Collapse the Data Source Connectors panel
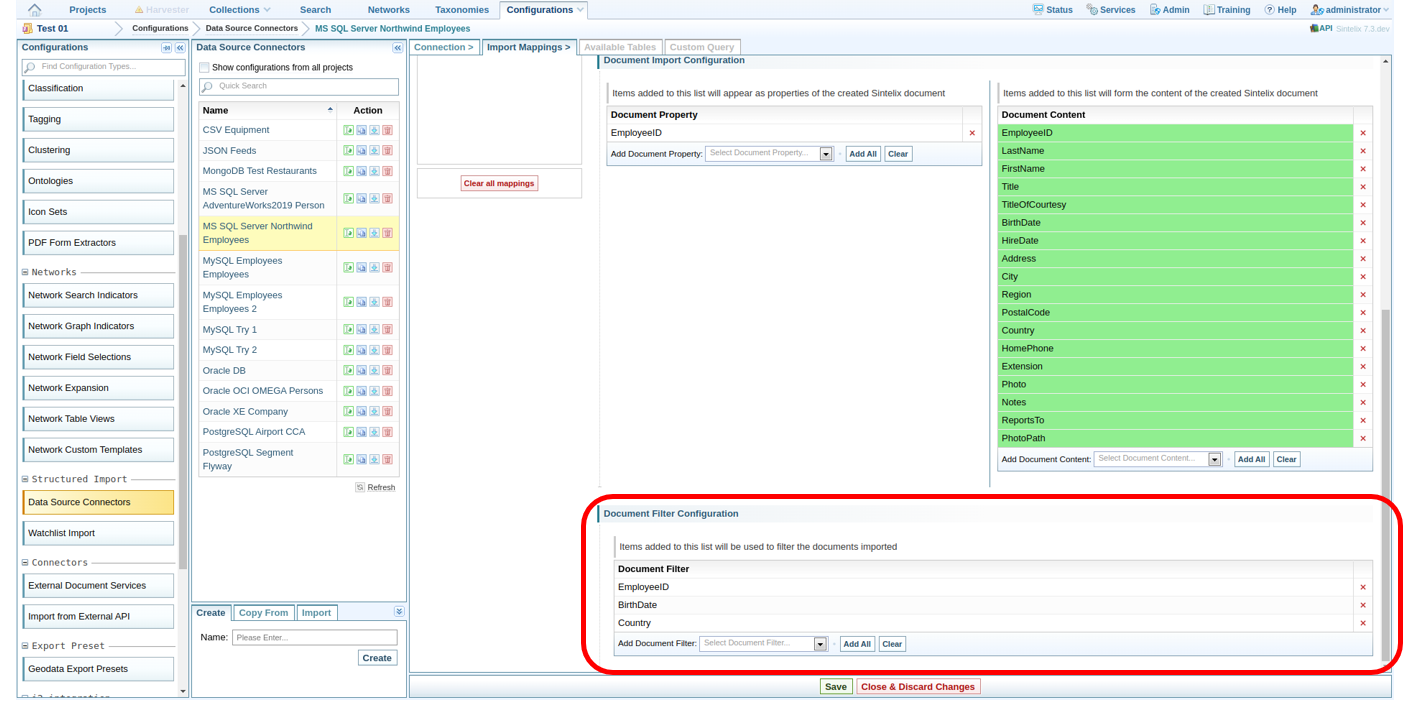The height and width of the screenshot is (707, 1404). [397, 48]
